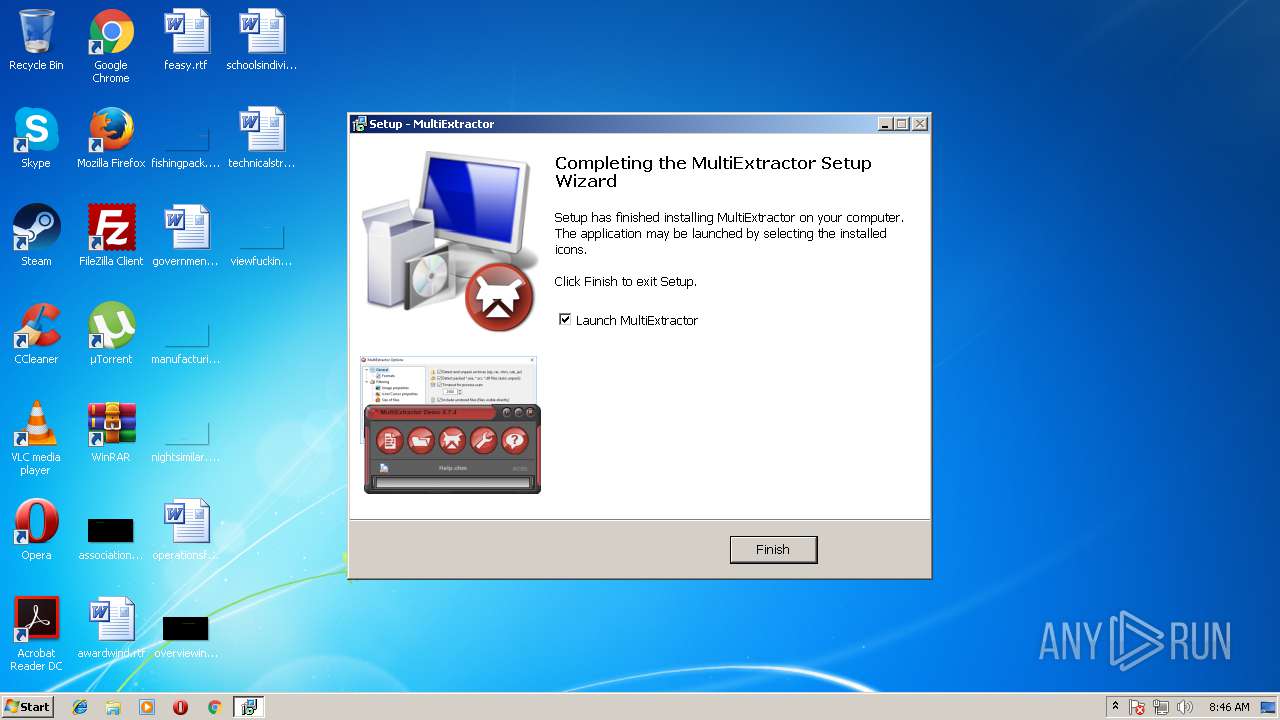Launch WinRAR from the desktop
Screen dimensions: 1280x720
point(111,433)
